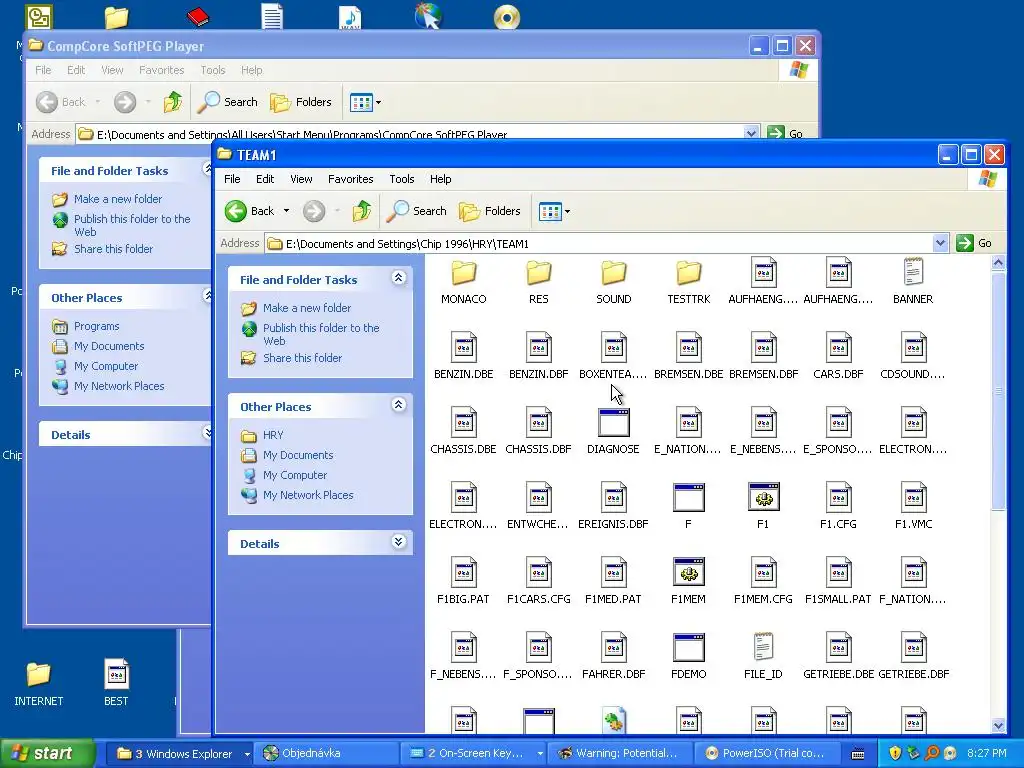Open the MONACO folder in TEAM1
Screen dimensions: 1024x768
(x=463, y=281)
